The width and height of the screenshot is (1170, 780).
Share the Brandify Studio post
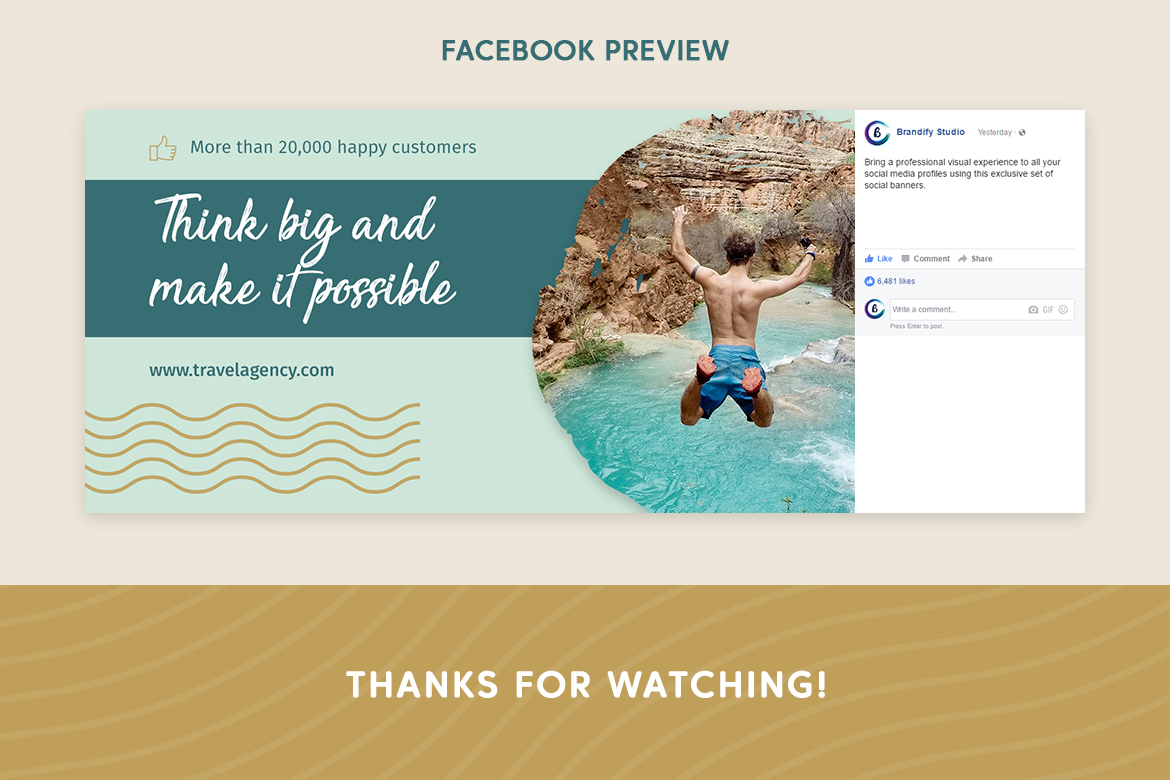point(975,259)
